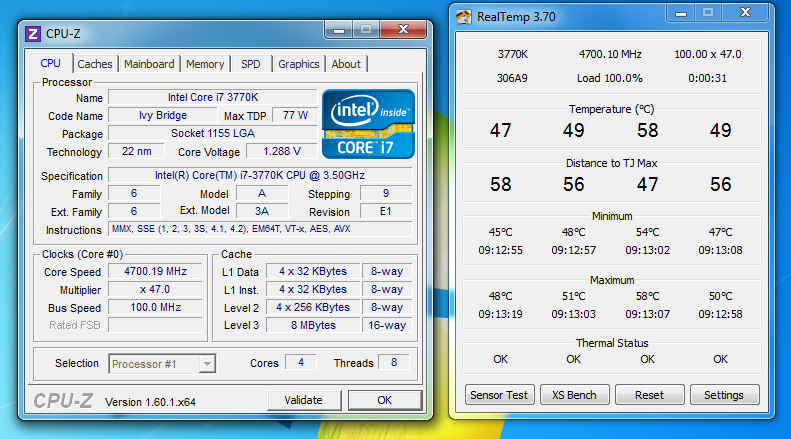The width and height of the screenshot is (791, 439).
Task: Click the '306A9' CPUID text in RealTemp
Action: [512, 78]
